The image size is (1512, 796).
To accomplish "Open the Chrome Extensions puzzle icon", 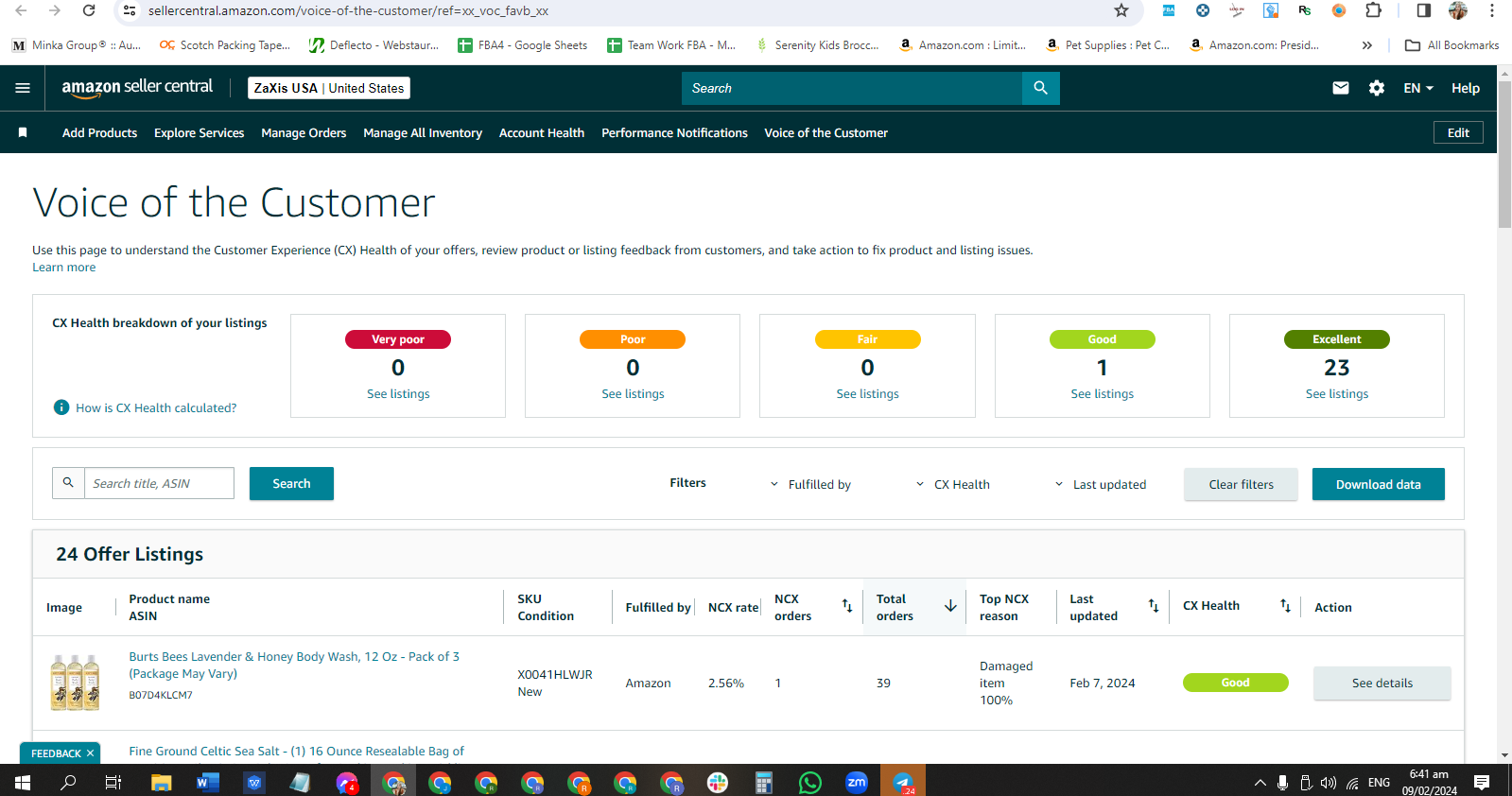I will pyautogui.click(x=1374, y=10).
